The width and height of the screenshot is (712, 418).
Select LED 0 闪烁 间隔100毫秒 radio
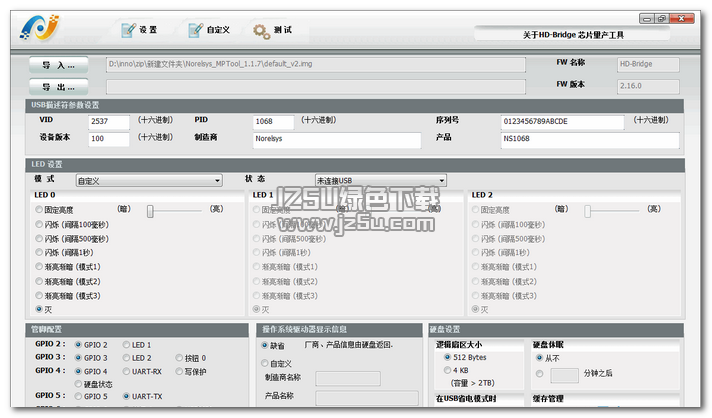pos(39,224)
